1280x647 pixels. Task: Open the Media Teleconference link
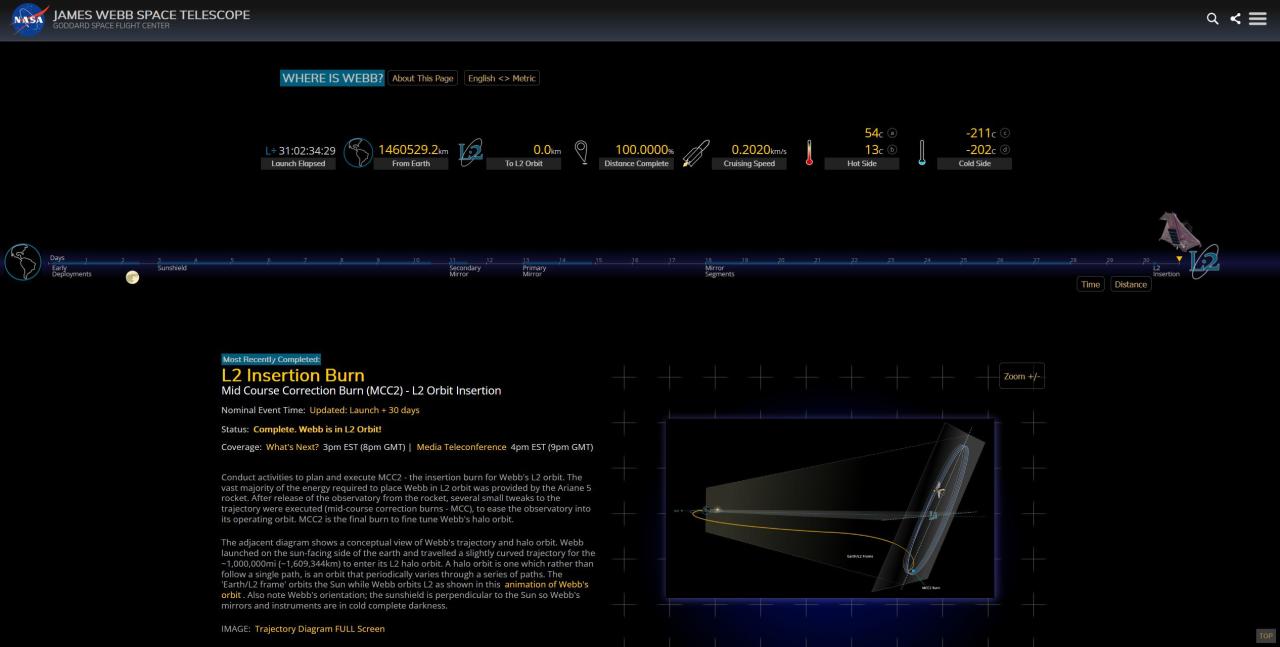click(x=461, y=447)
